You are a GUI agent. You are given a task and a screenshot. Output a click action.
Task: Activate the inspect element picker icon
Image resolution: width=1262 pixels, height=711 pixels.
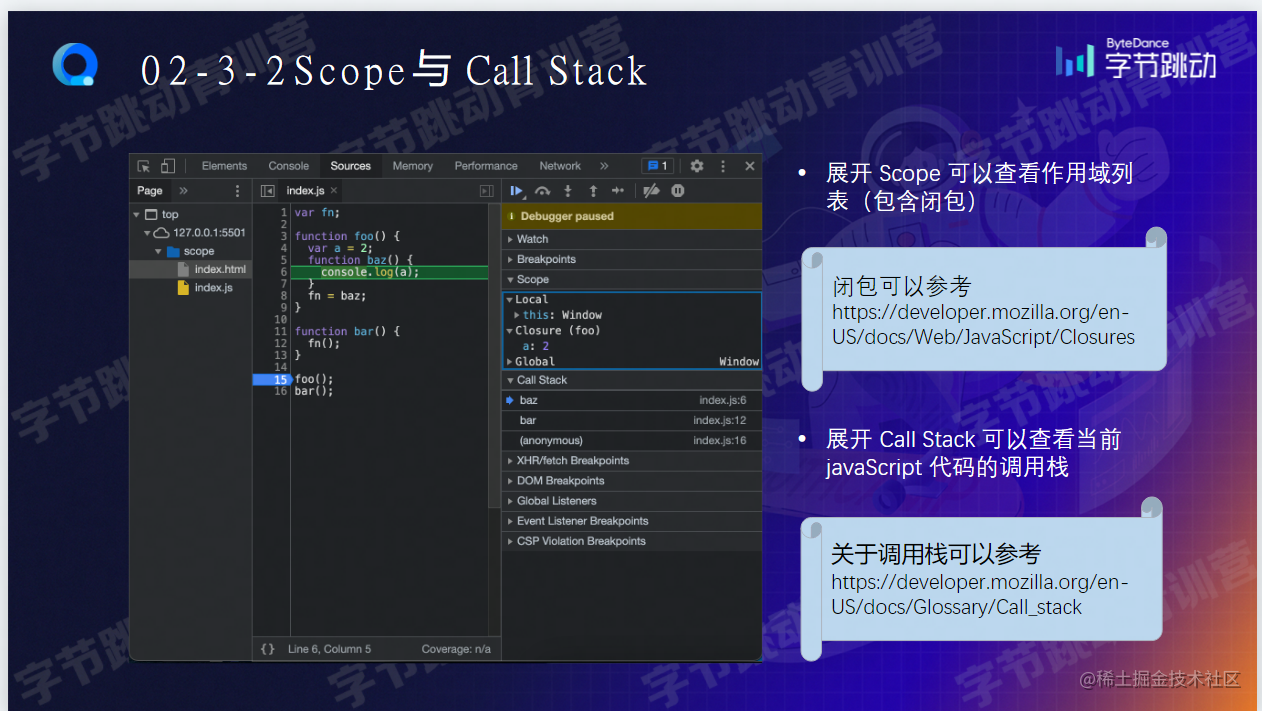coord(144,166)
